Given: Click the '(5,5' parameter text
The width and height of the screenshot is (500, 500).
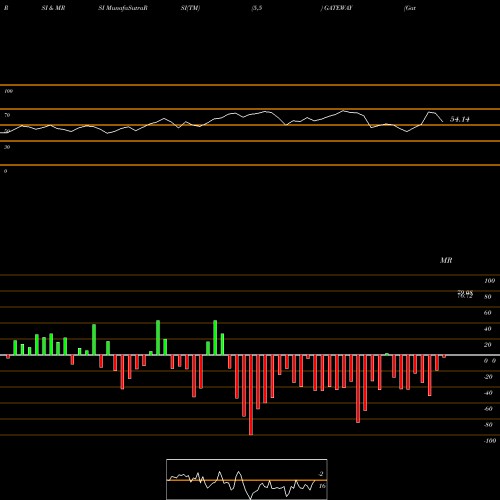Looking at the screenshot, I should 257,8.
